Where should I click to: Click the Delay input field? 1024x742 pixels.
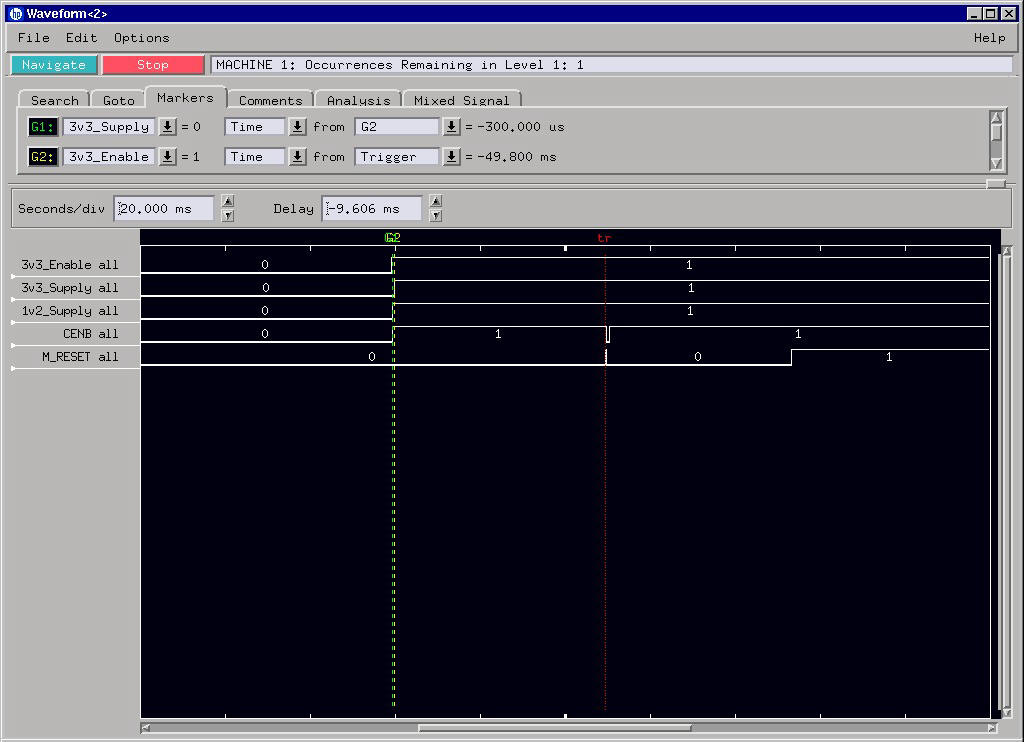pyautogui.click(x=372, y=208)
